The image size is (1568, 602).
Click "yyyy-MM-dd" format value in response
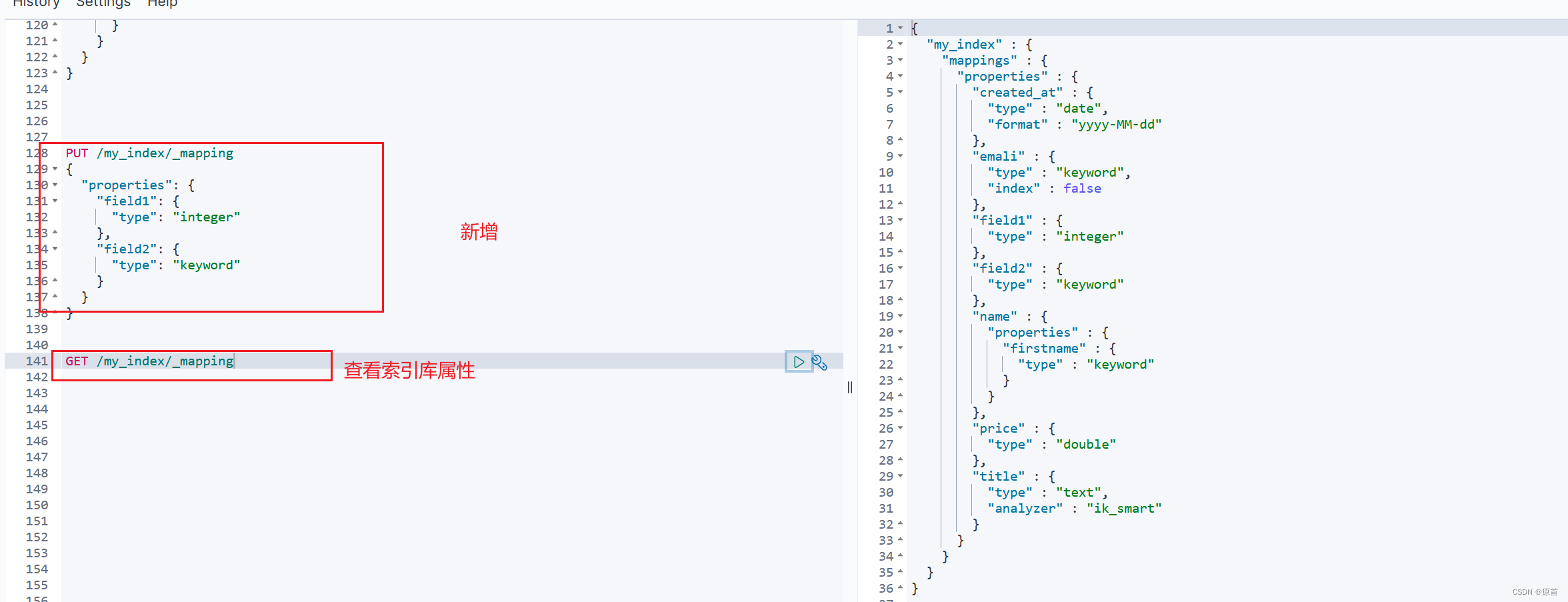(1117, 125)
